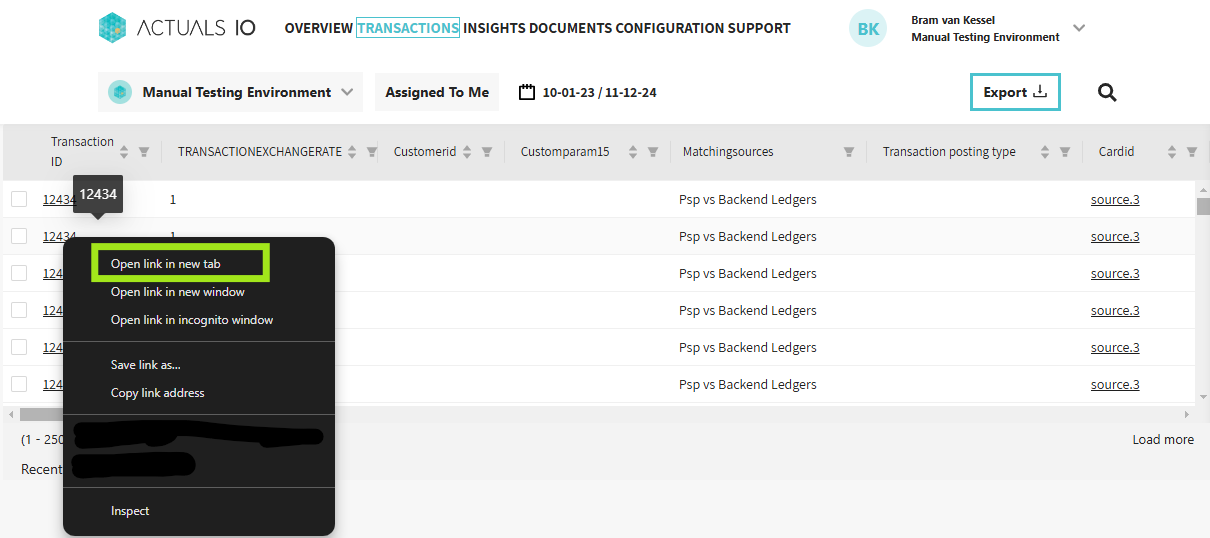
Task: Open the date range 10-01-23 / 11-12-24
Action: tap(599, 92)
